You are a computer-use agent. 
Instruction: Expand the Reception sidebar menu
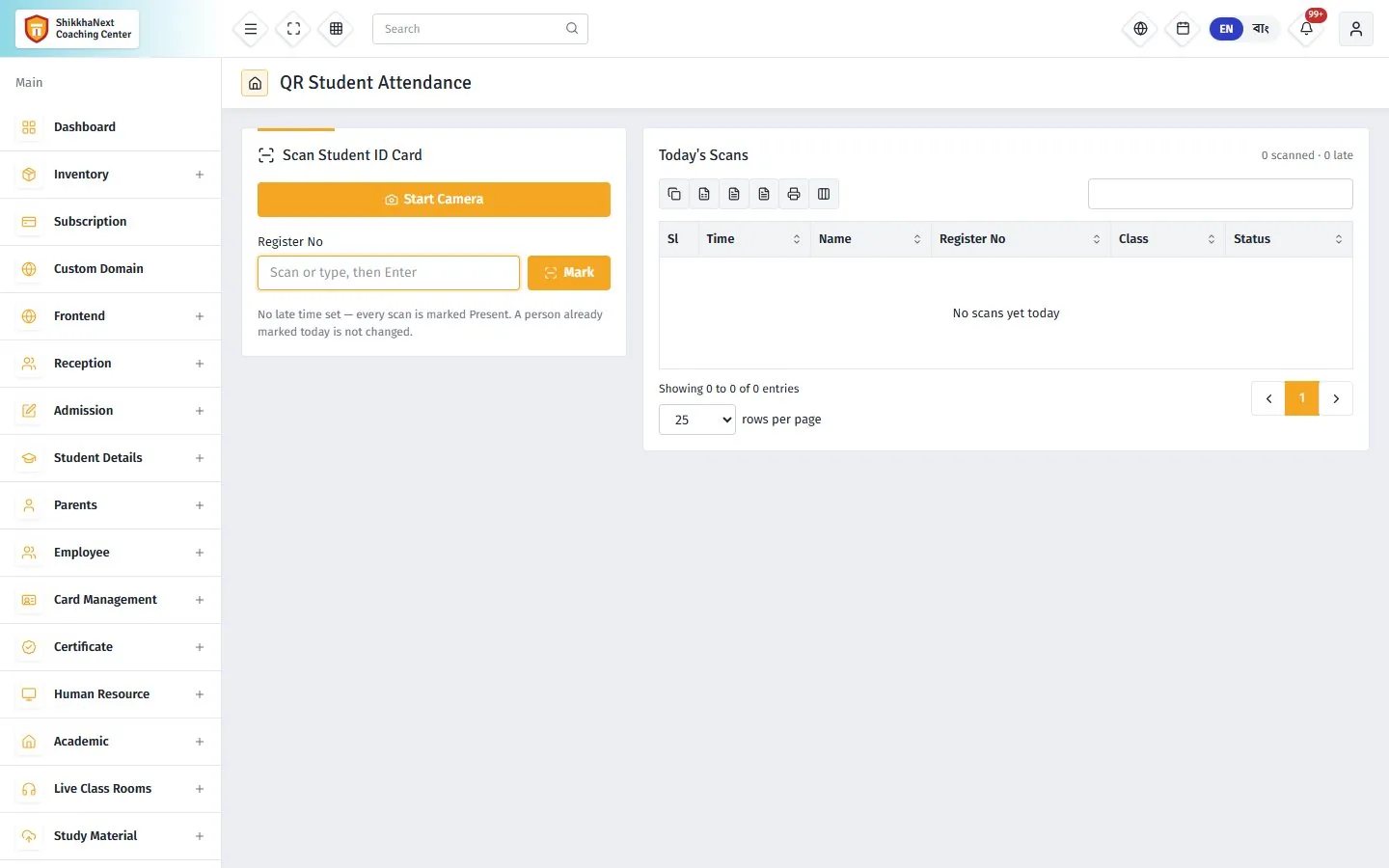(110, 364)
